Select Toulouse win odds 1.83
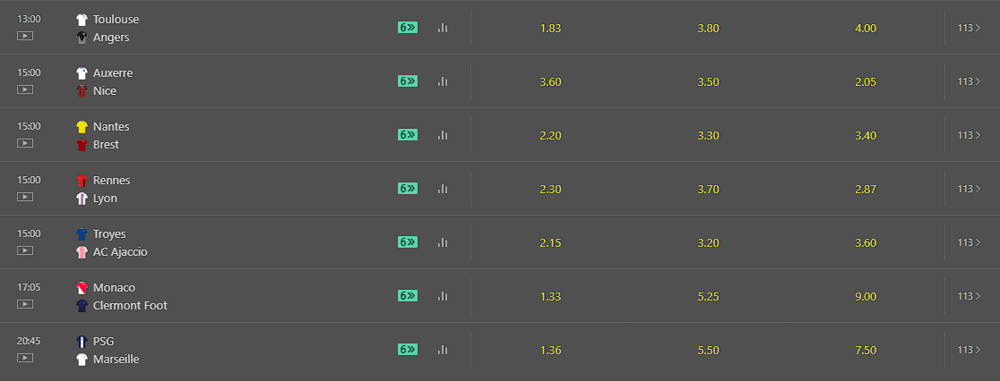 550,28
